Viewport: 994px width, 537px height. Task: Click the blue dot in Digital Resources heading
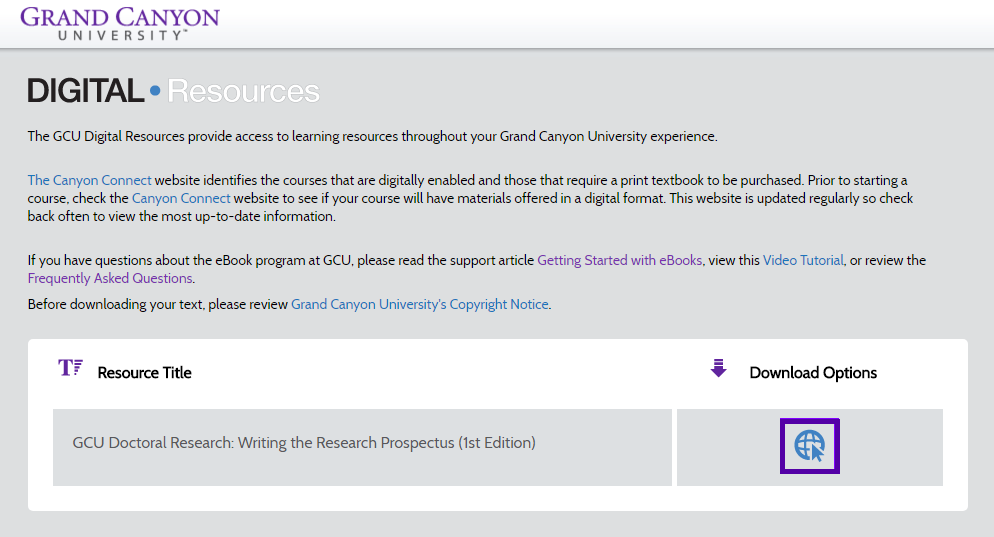coord(155,91)
